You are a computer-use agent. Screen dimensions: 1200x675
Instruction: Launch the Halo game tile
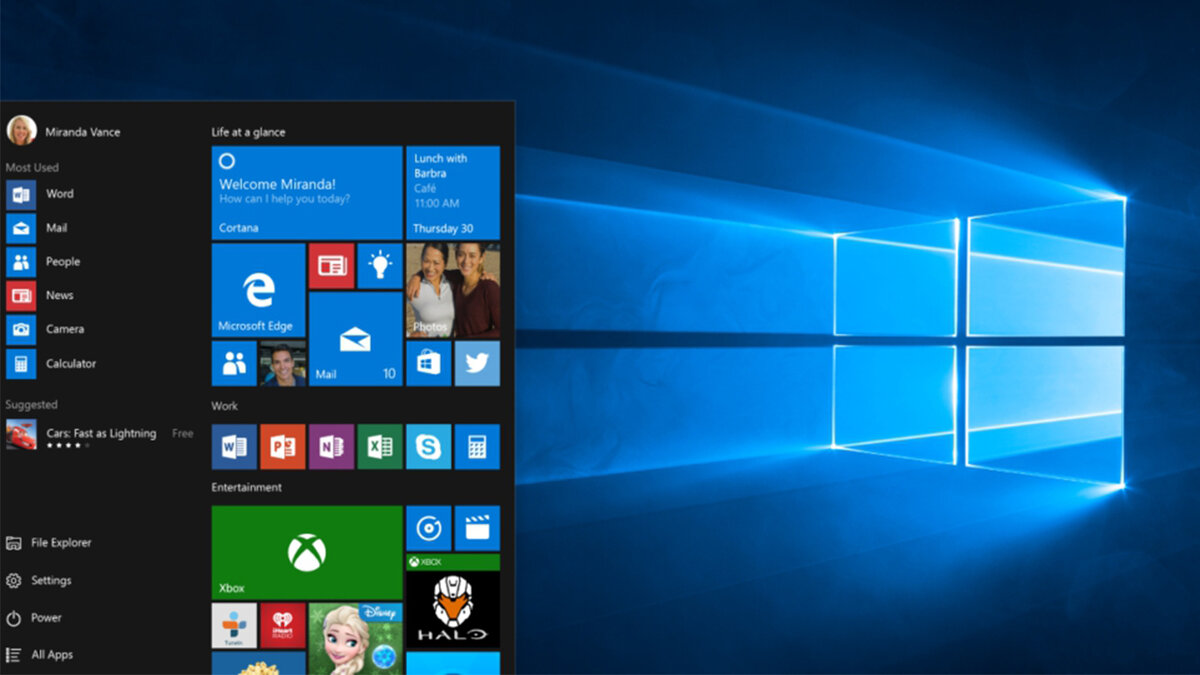(x=453, y=601)
